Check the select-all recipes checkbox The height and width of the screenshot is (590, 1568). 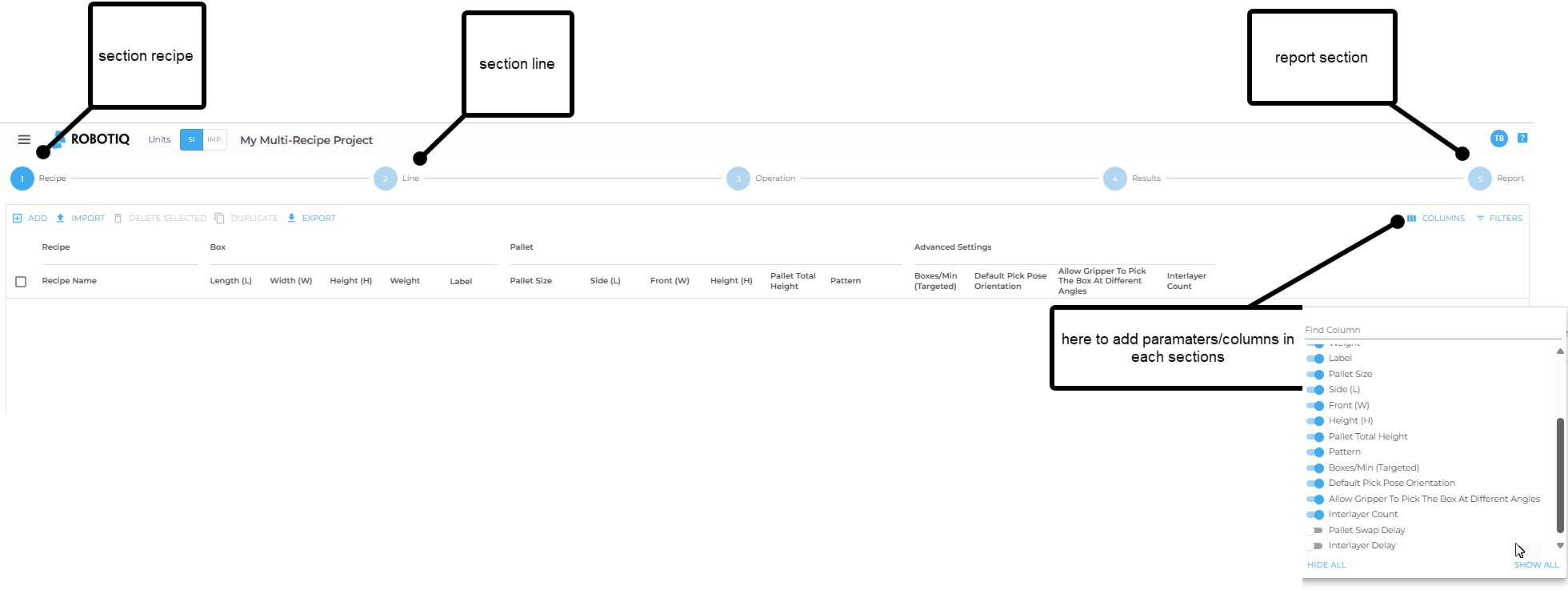pos(21,282)
